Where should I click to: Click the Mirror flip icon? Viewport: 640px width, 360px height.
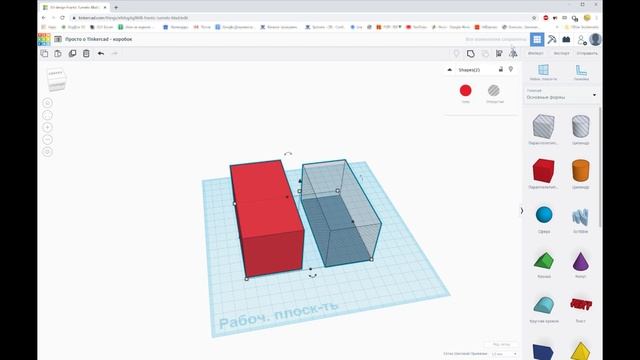point(513,53)
